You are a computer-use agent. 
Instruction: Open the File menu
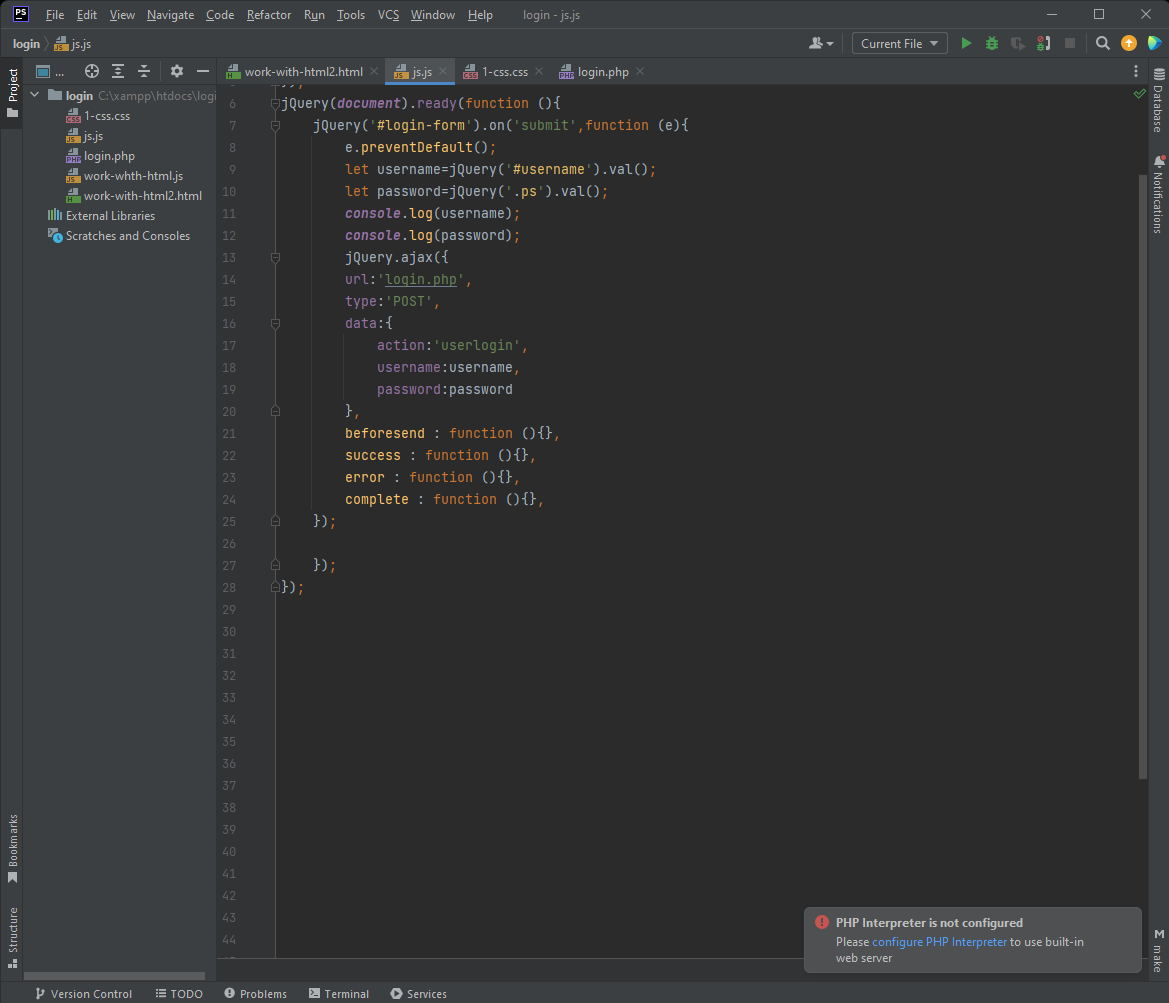54,15
